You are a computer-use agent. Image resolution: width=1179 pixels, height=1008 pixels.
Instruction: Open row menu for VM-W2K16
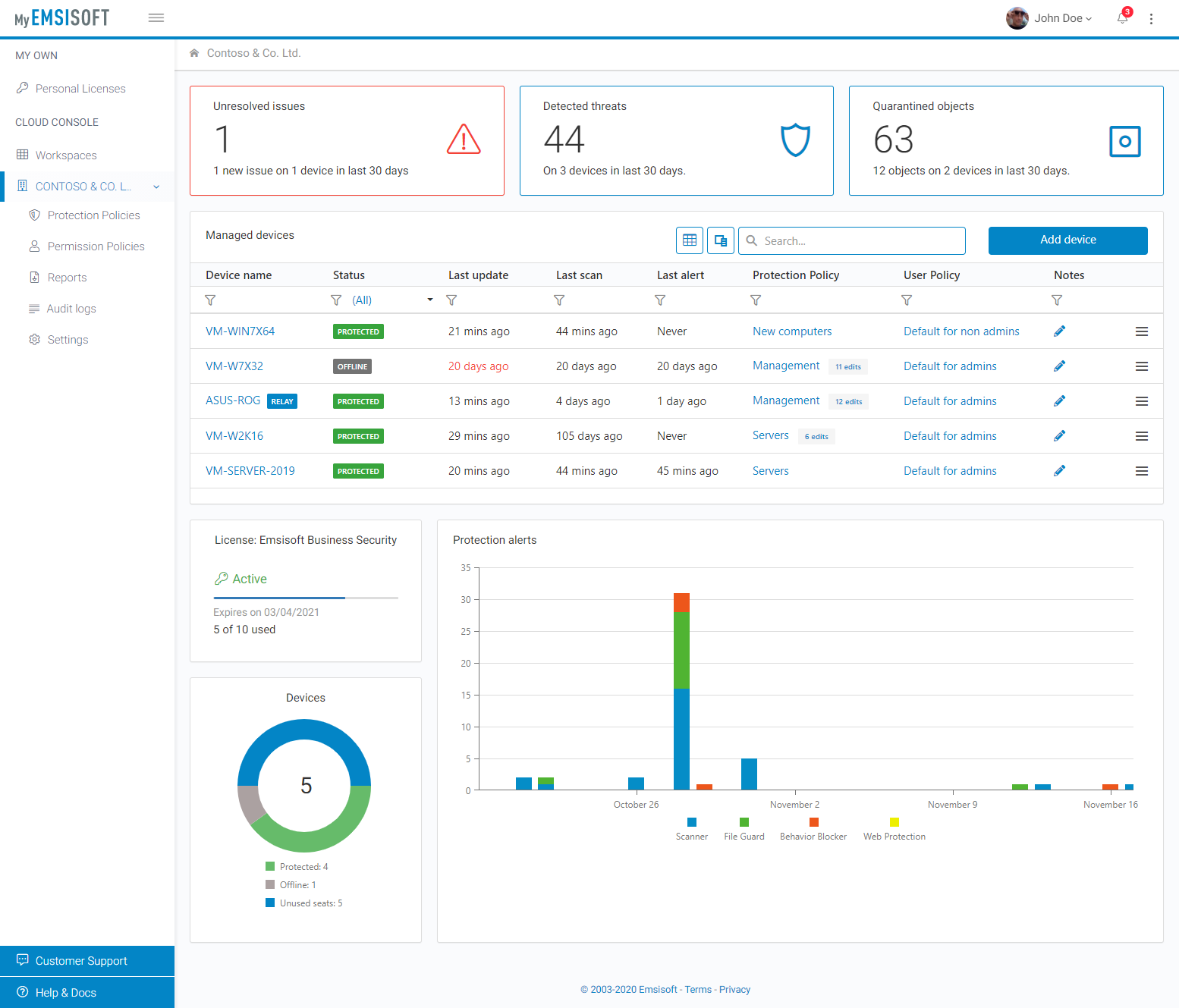tap(1142, 436)
